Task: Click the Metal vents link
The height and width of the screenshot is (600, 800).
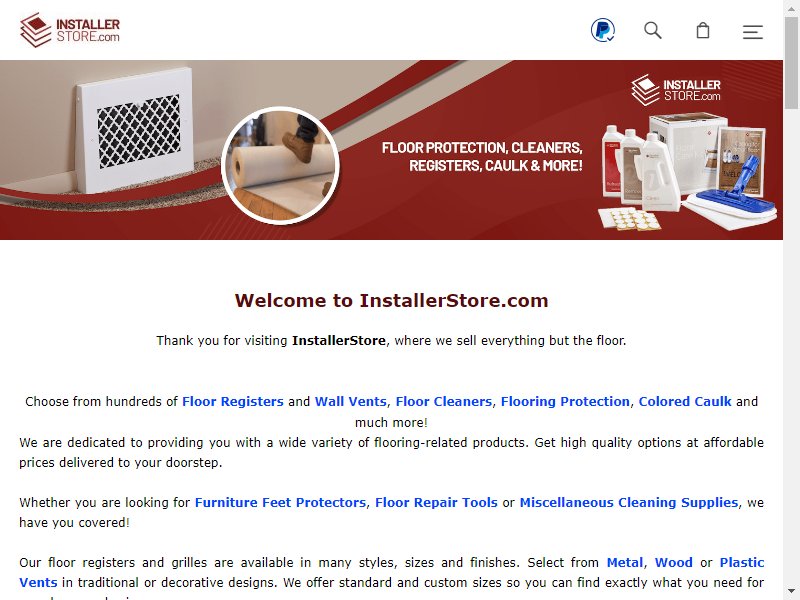Action: point(625,563)
